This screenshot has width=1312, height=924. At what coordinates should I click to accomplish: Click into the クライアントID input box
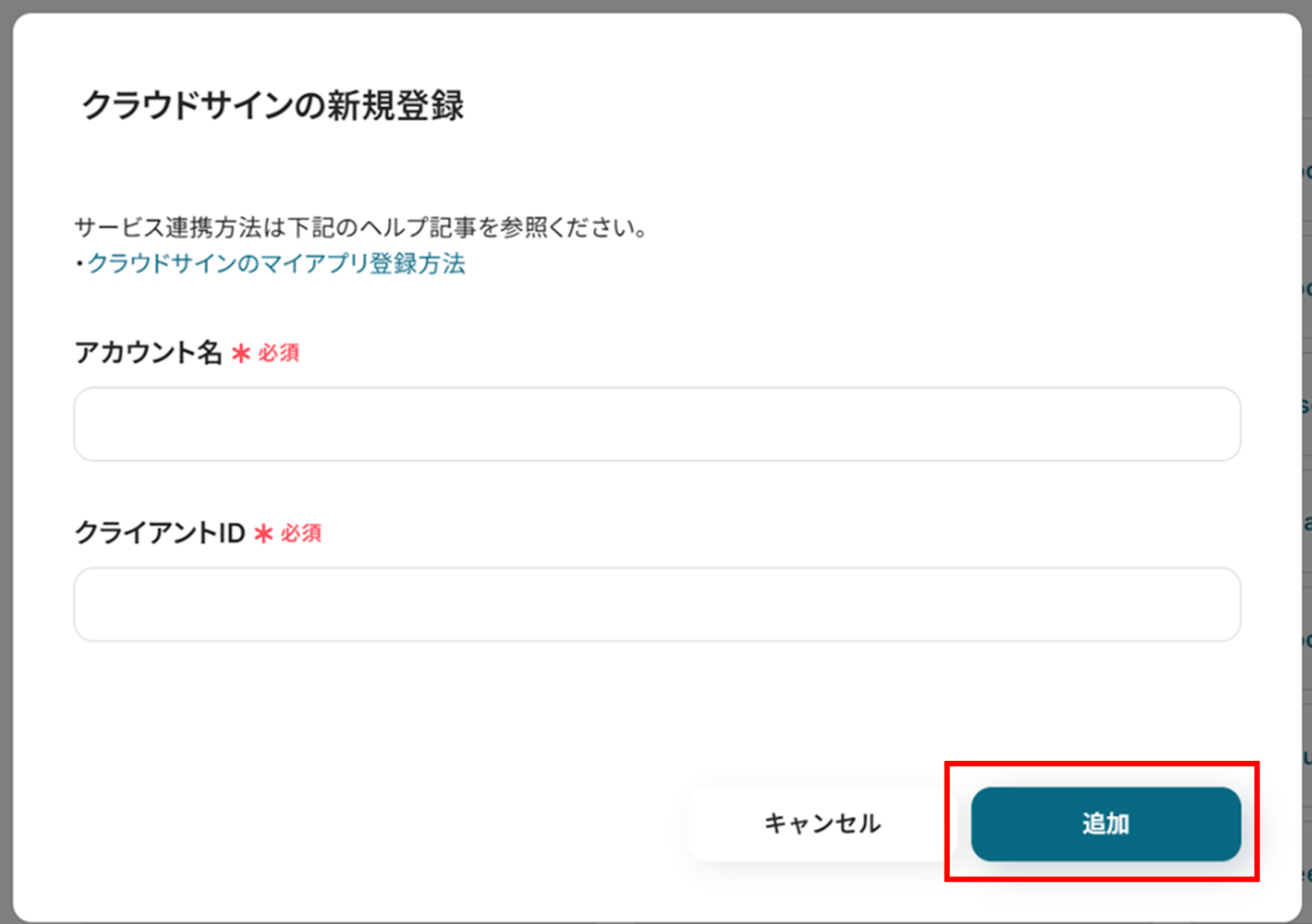[x=656, y=604]
